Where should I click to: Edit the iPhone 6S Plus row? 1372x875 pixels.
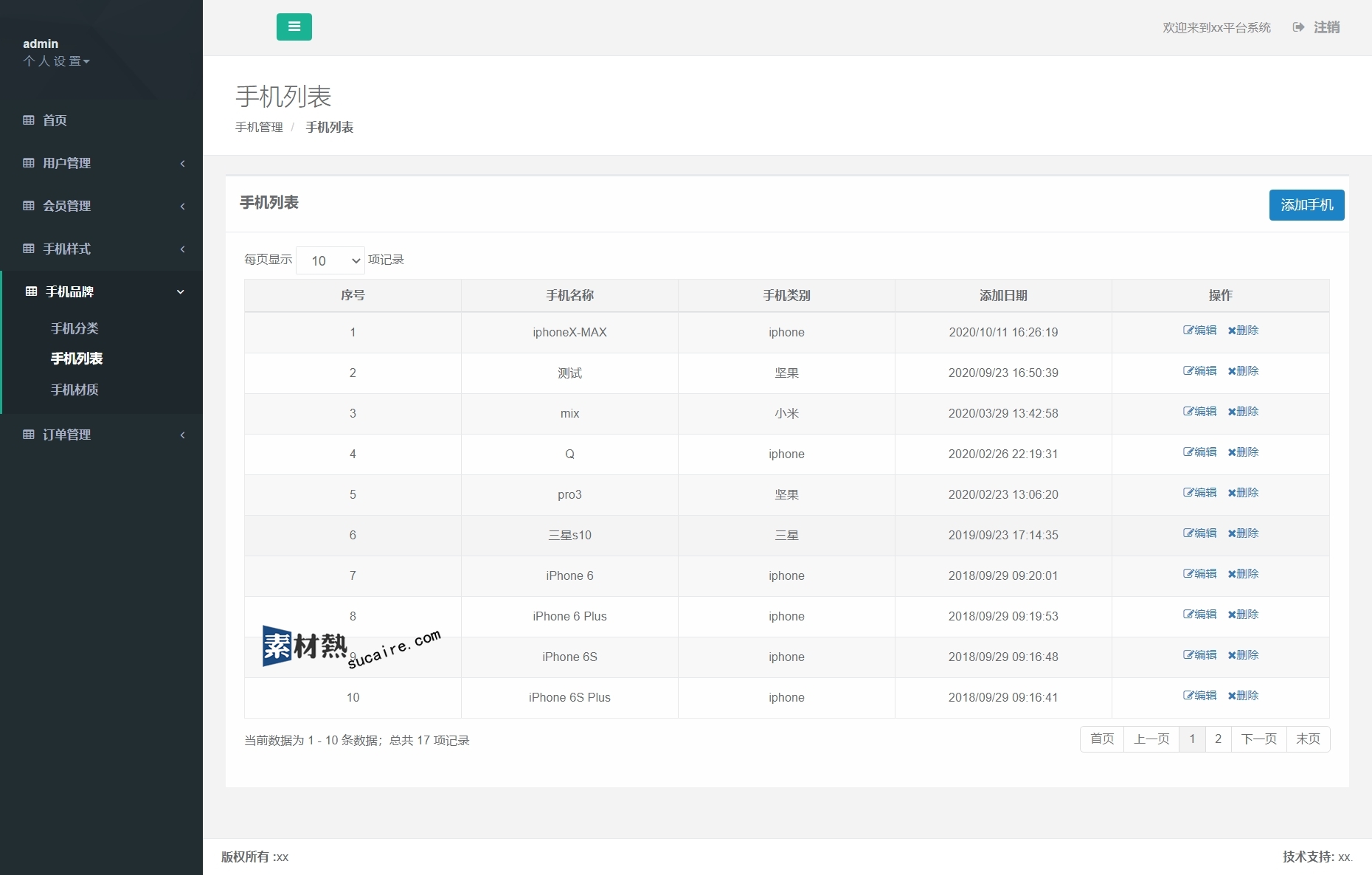[x=1199, y=696]
